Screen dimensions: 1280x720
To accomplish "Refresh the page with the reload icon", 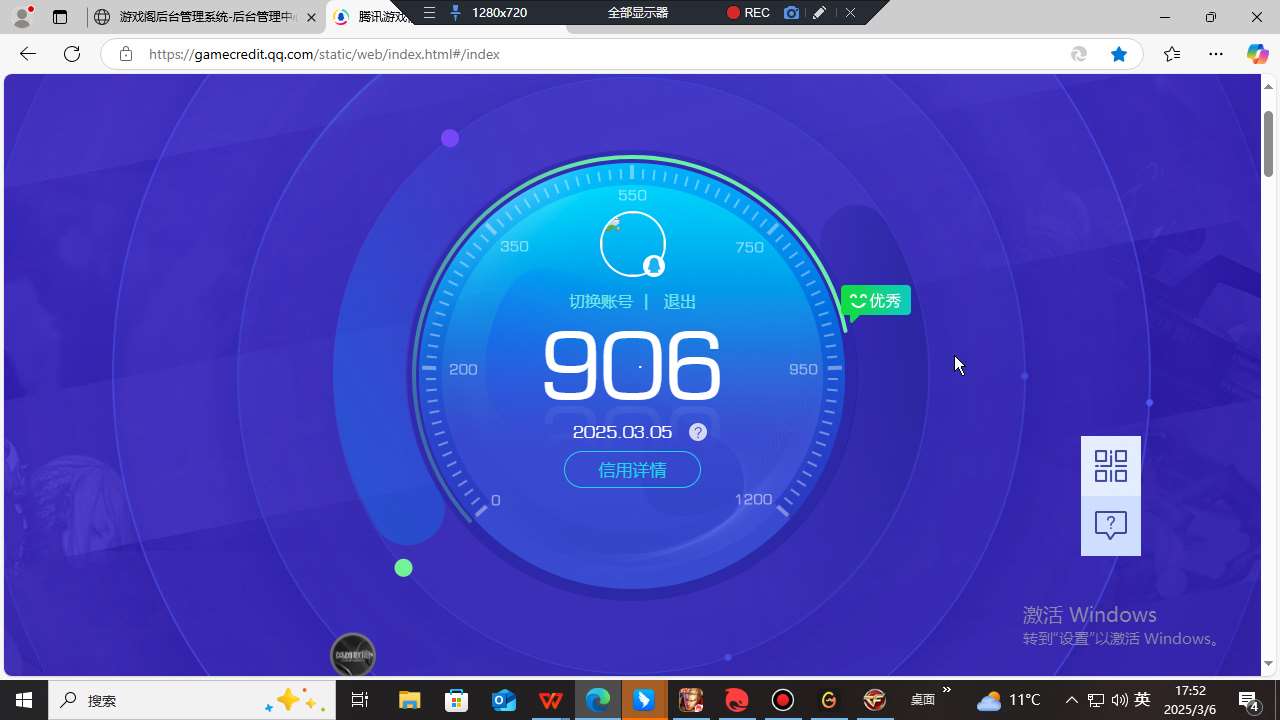I will 72,54.
